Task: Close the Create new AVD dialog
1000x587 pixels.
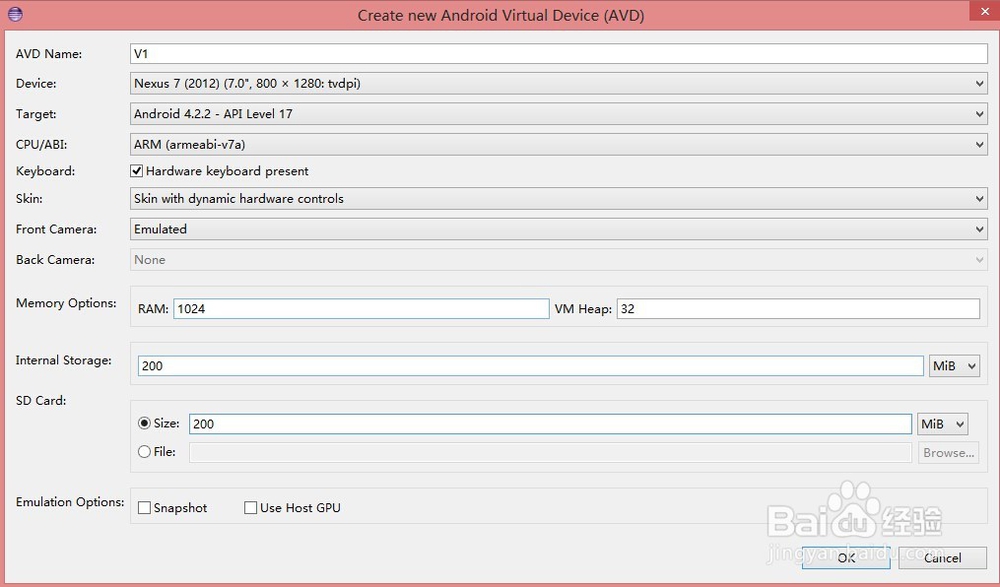Action: pyautogui.click(x=984, y=11)
